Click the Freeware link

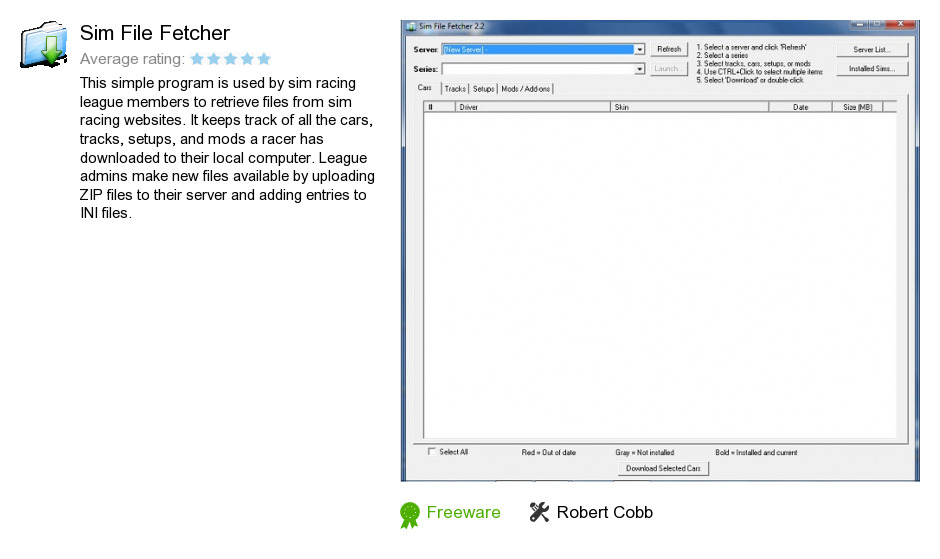[x=463, y=512]
